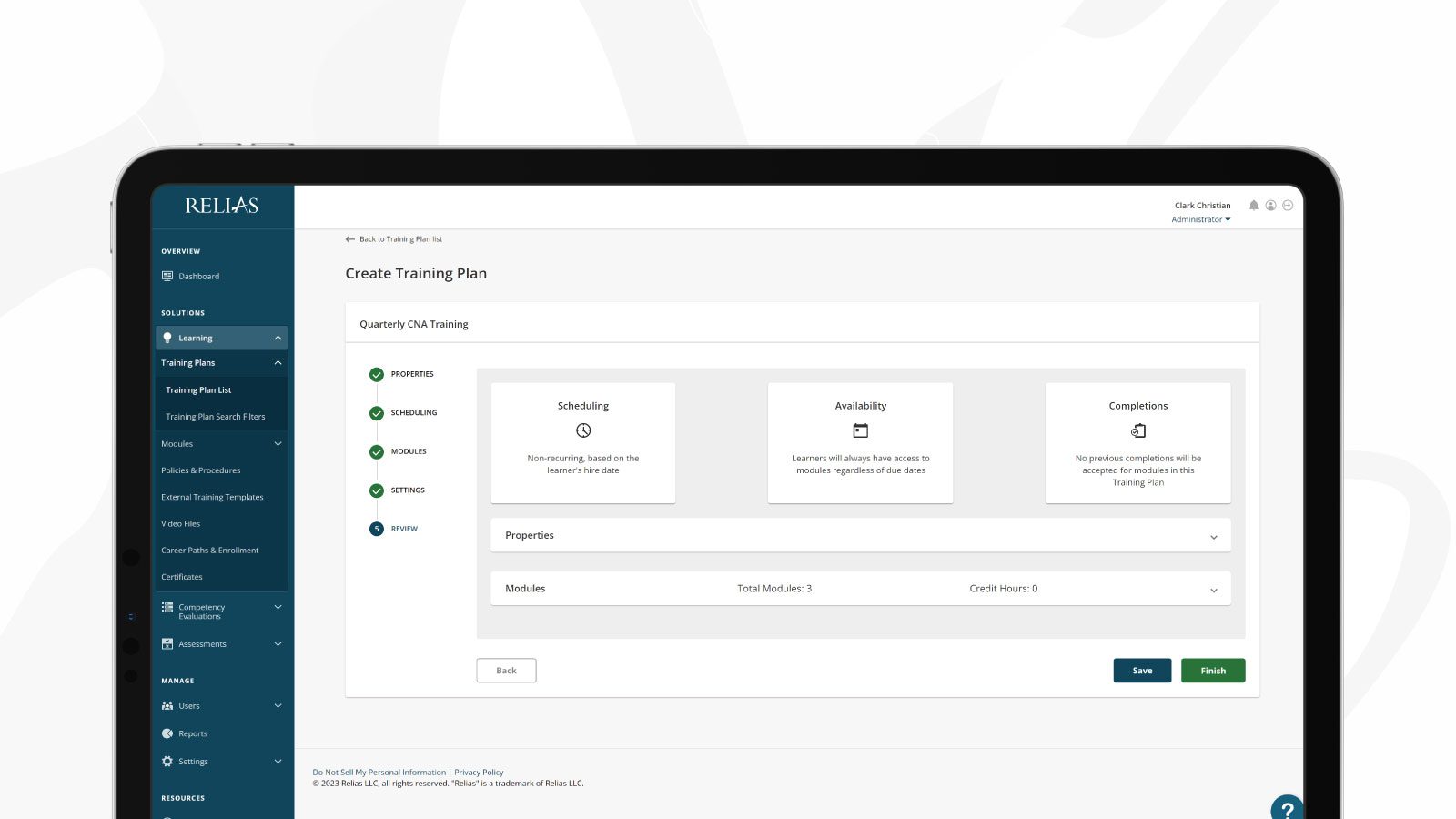Open the Privacy Policy link
Screen dimensions: 1456x819
point(479,773)
